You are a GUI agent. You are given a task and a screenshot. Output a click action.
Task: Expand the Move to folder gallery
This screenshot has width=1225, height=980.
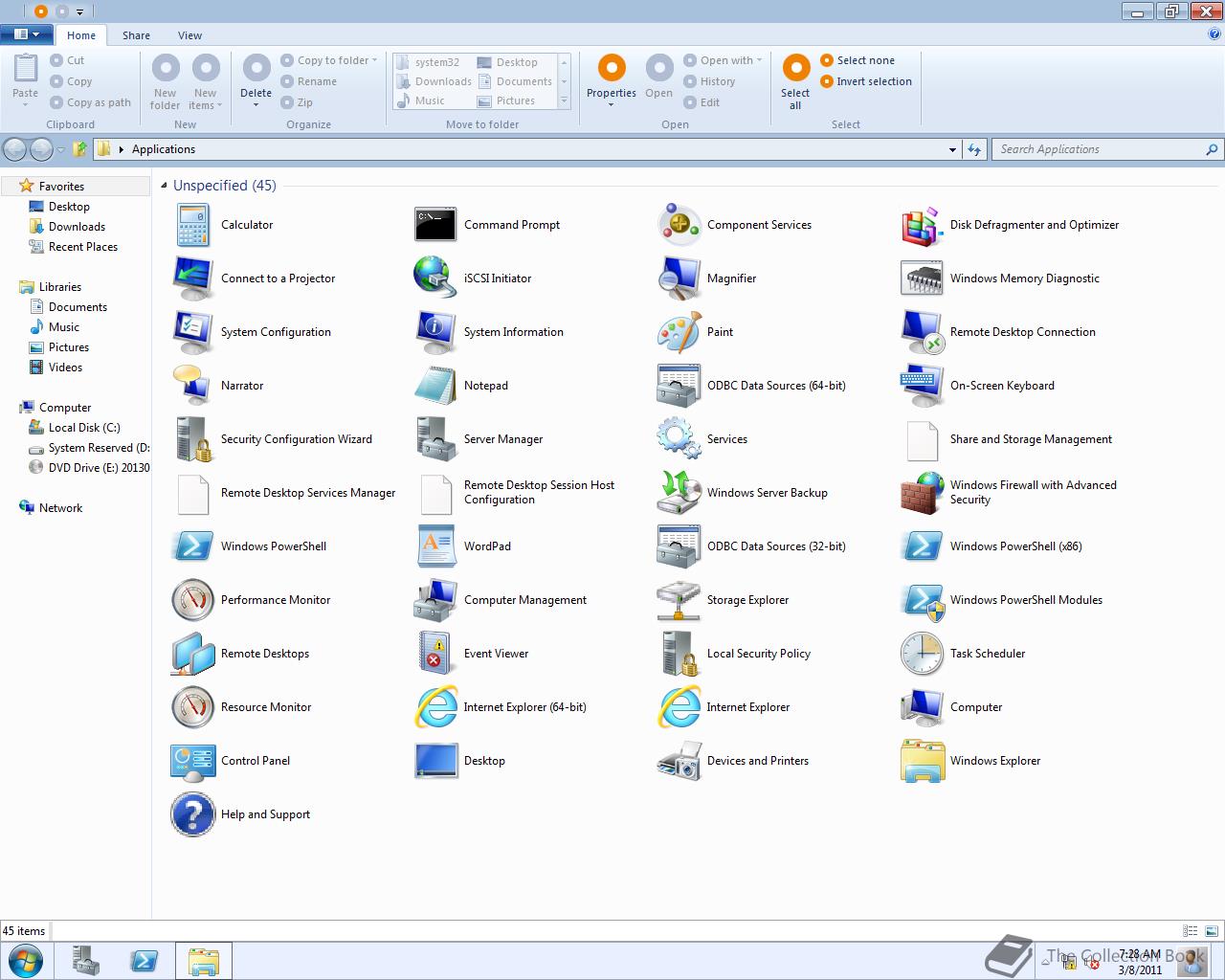click(x=564, y=100)
